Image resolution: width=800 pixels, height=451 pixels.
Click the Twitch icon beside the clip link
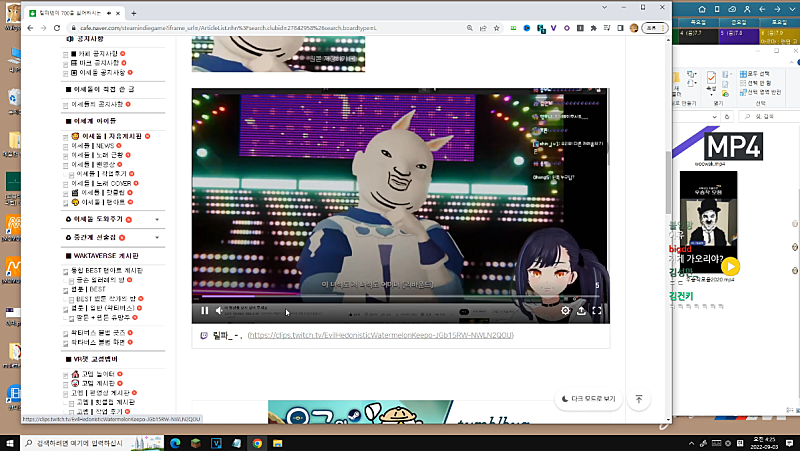click(204, 335)
